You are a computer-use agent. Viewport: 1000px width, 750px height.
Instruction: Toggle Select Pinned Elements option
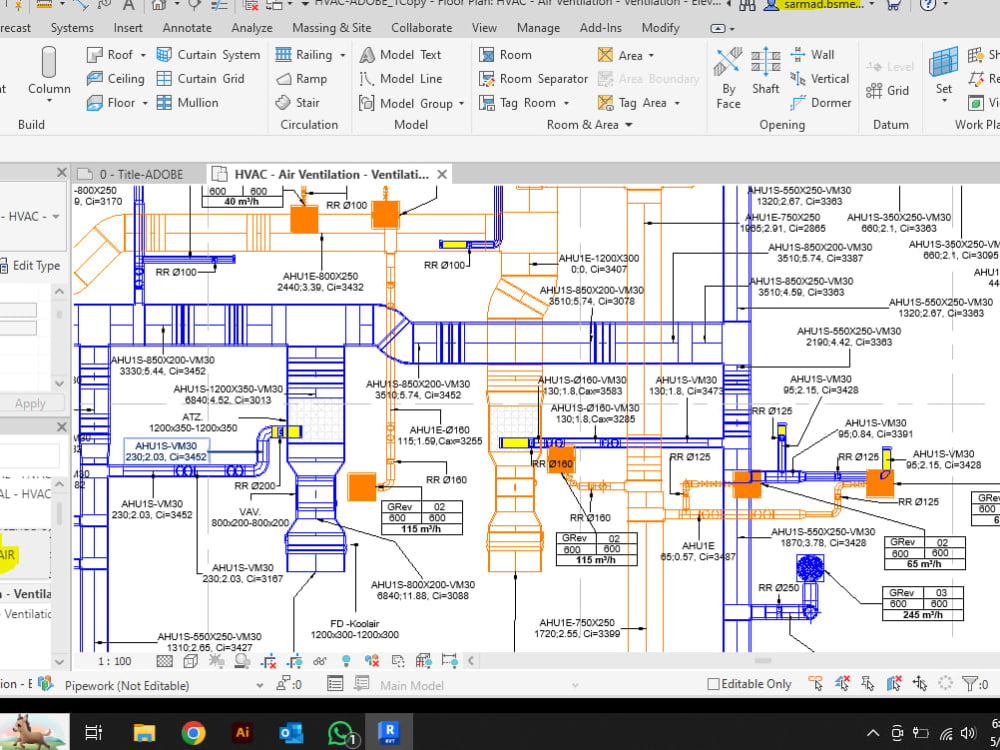click(x=868, y=684)
